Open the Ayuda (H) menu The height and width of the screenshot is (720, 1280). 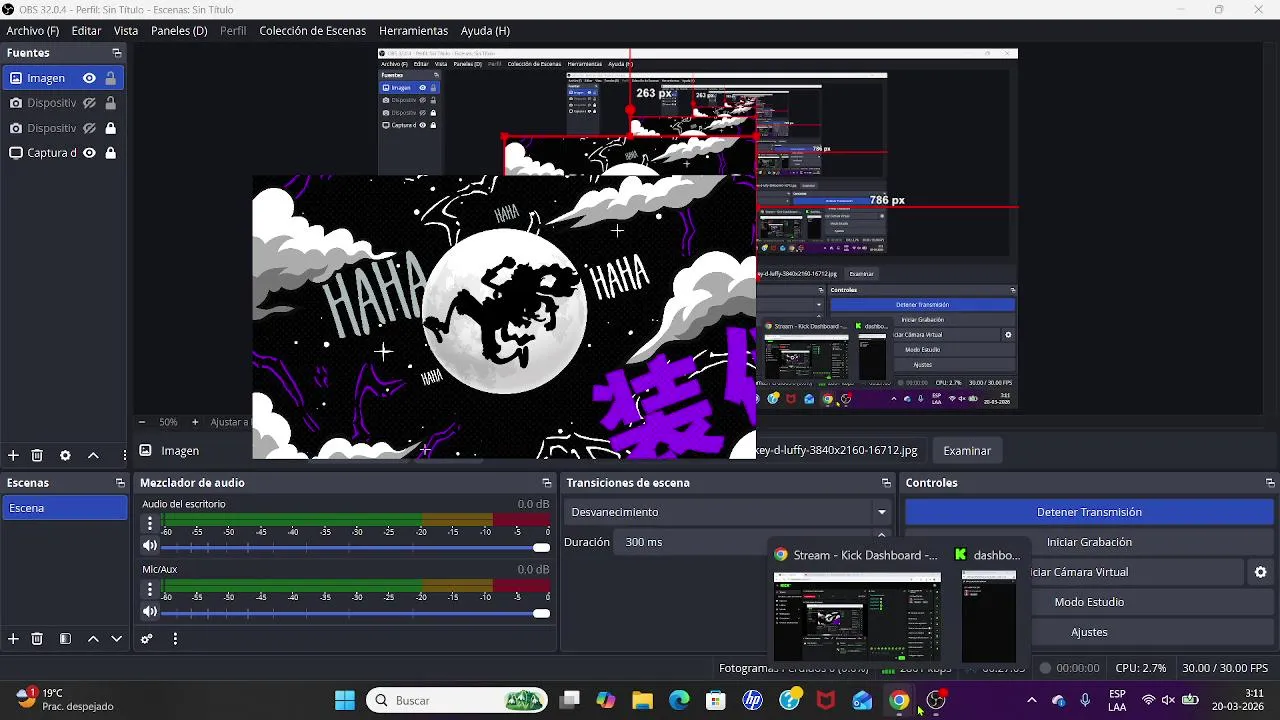485,31
